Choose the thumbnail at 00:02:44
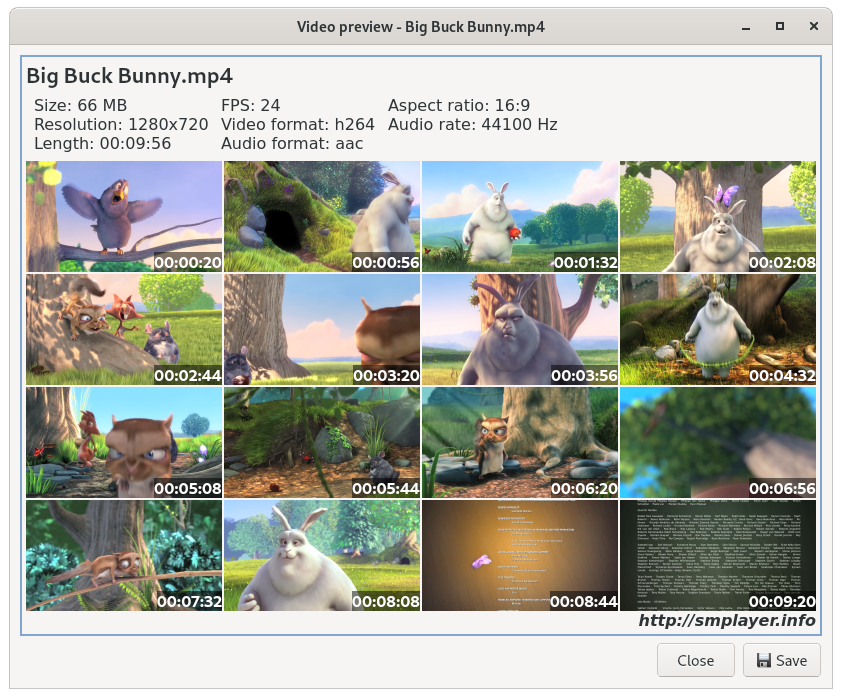Viewport: 842px width, 698px height. coord(124,330)
